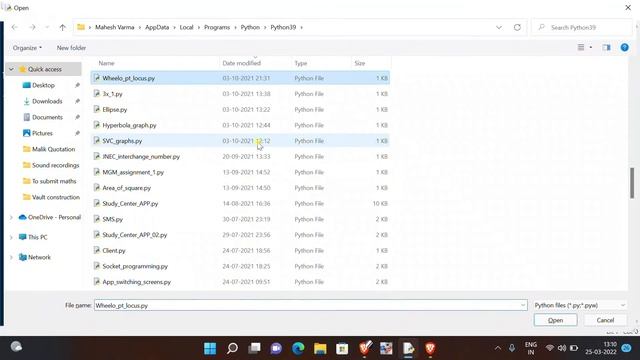Open the Malik Quotation folder

click(49, 149)
